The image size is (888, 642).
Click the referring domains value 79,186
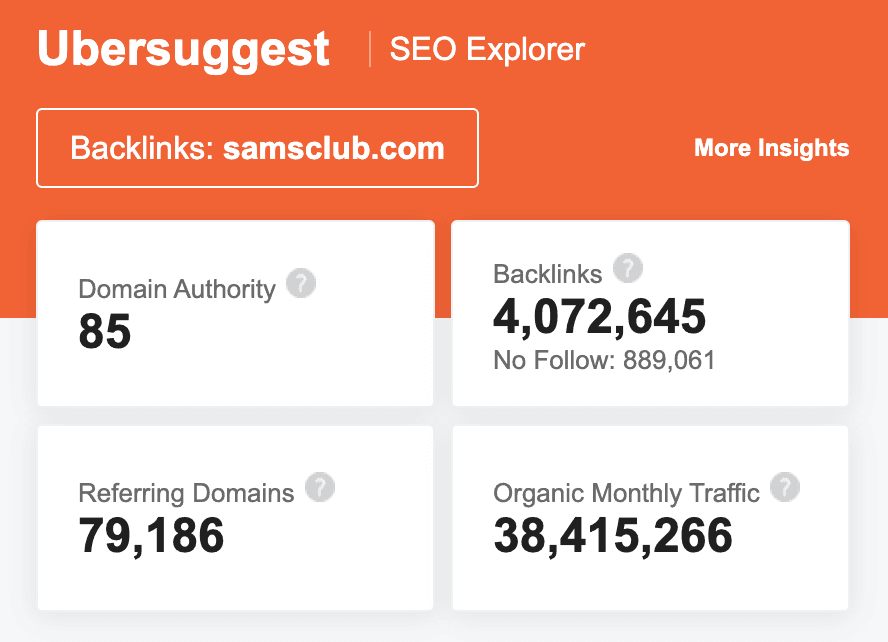(x=150, y=537)
